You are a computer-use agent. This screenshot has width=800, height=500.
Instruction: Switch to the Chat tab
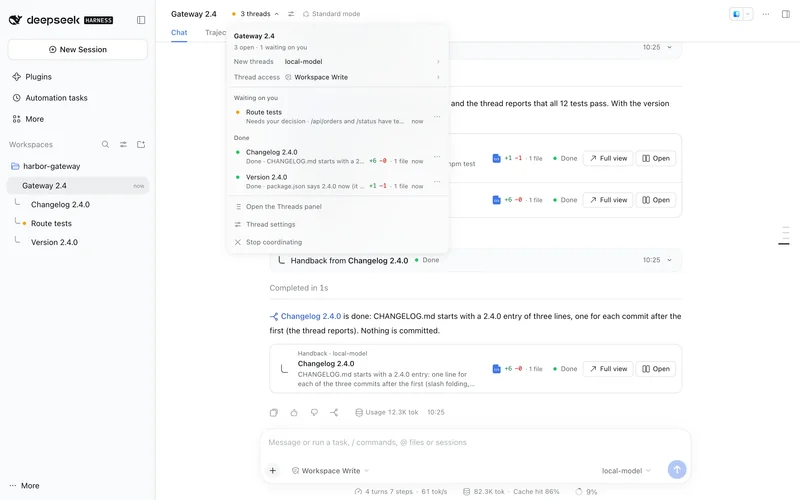coord(179,32)
